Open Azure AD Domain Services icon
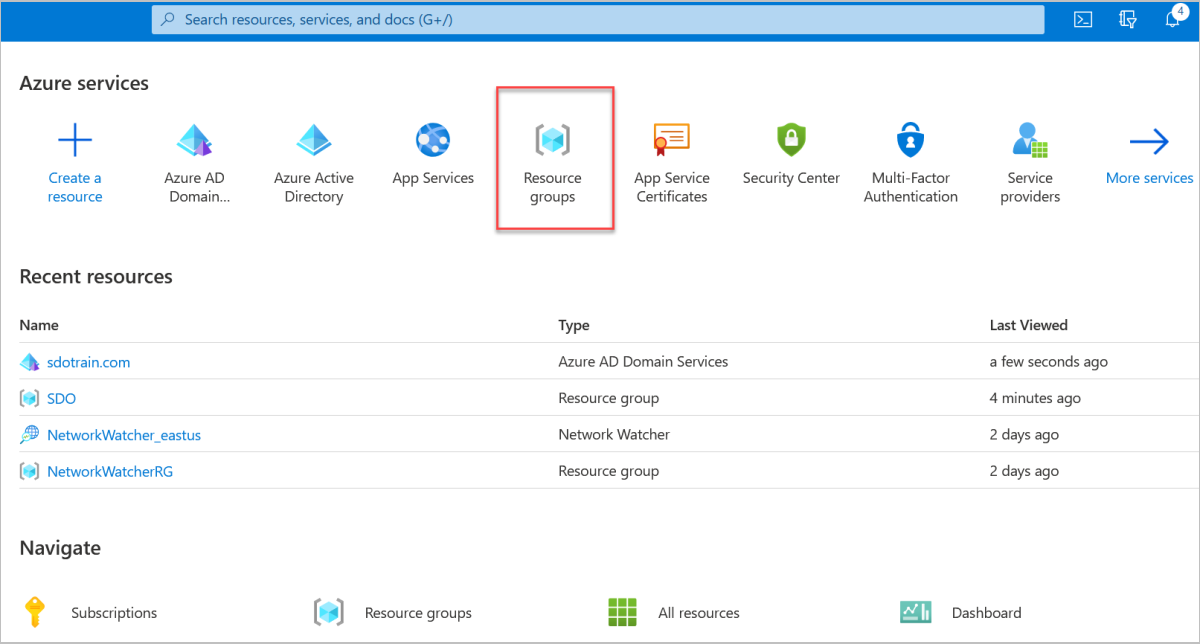The image size is (1200, 644). coord(196,141)
